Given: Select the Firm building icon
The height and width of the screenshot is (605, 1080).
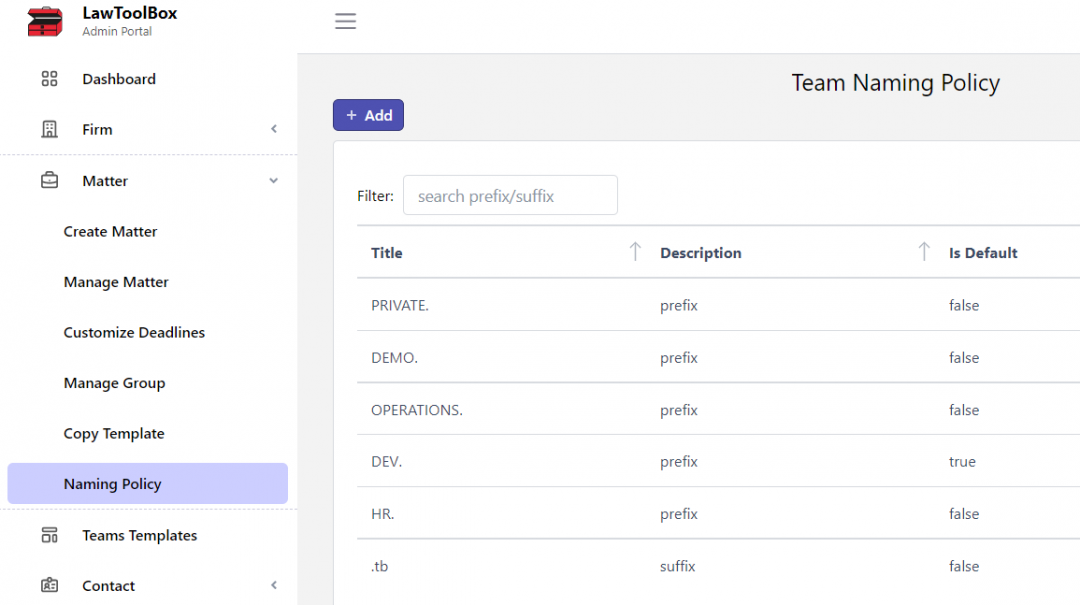Looking at the screenshot, I should (x=49, y=129).
